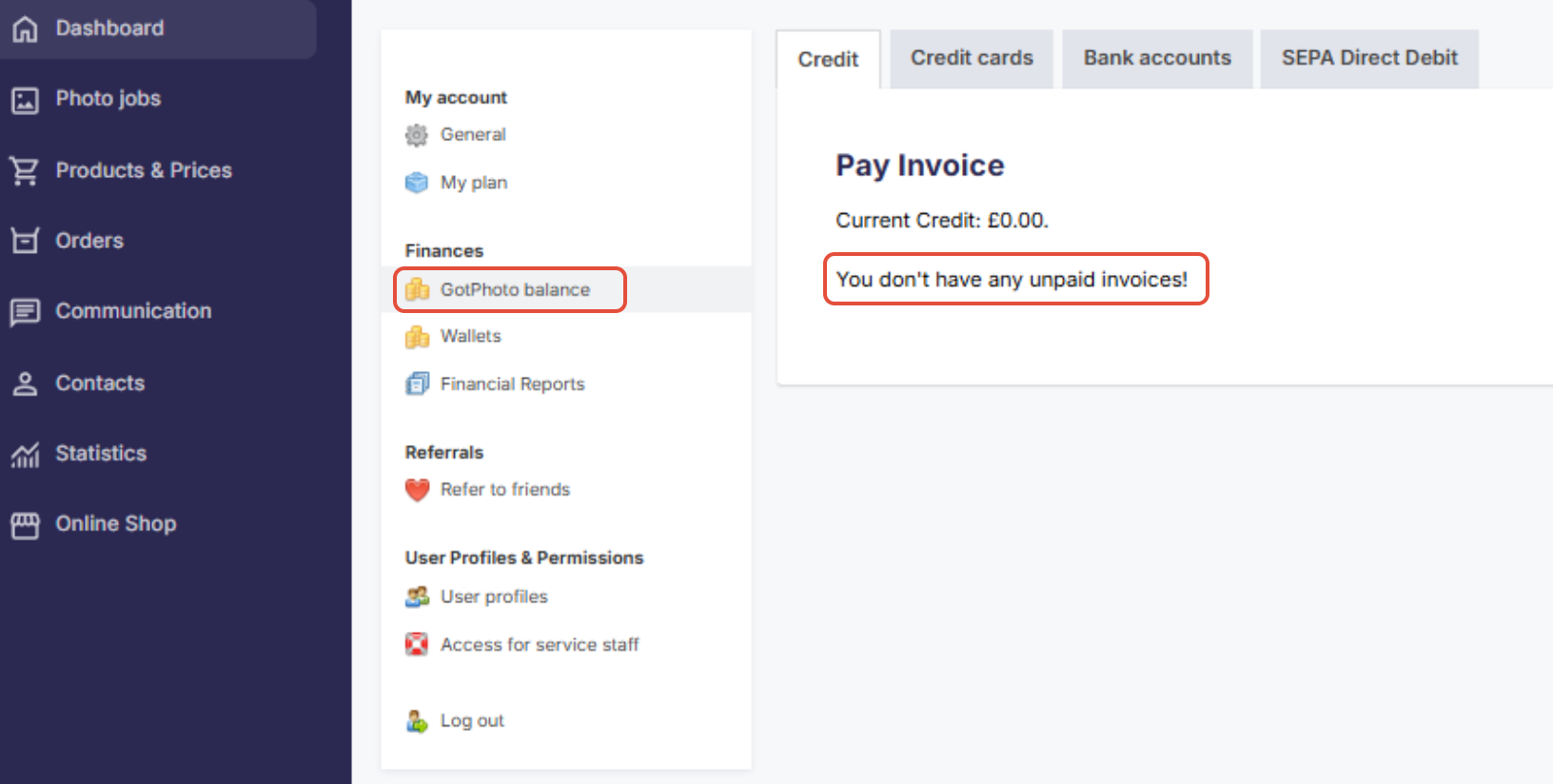Log out of the account
Screen dimensions: 1553x784
[x=472, y=720]
